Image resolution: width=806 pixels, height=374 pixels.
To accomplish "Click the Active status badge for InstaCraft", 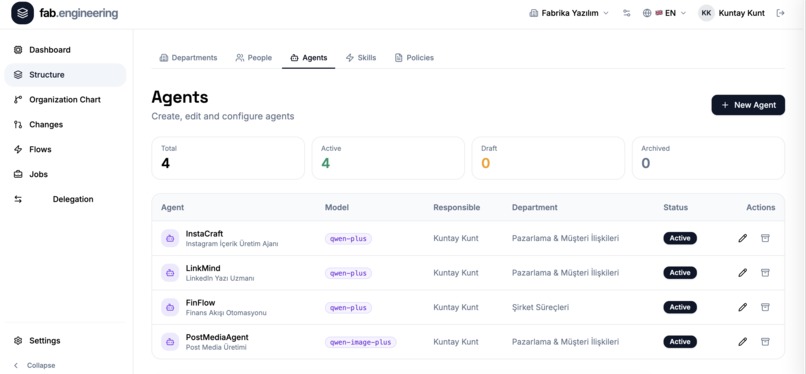I will [680, 238].
